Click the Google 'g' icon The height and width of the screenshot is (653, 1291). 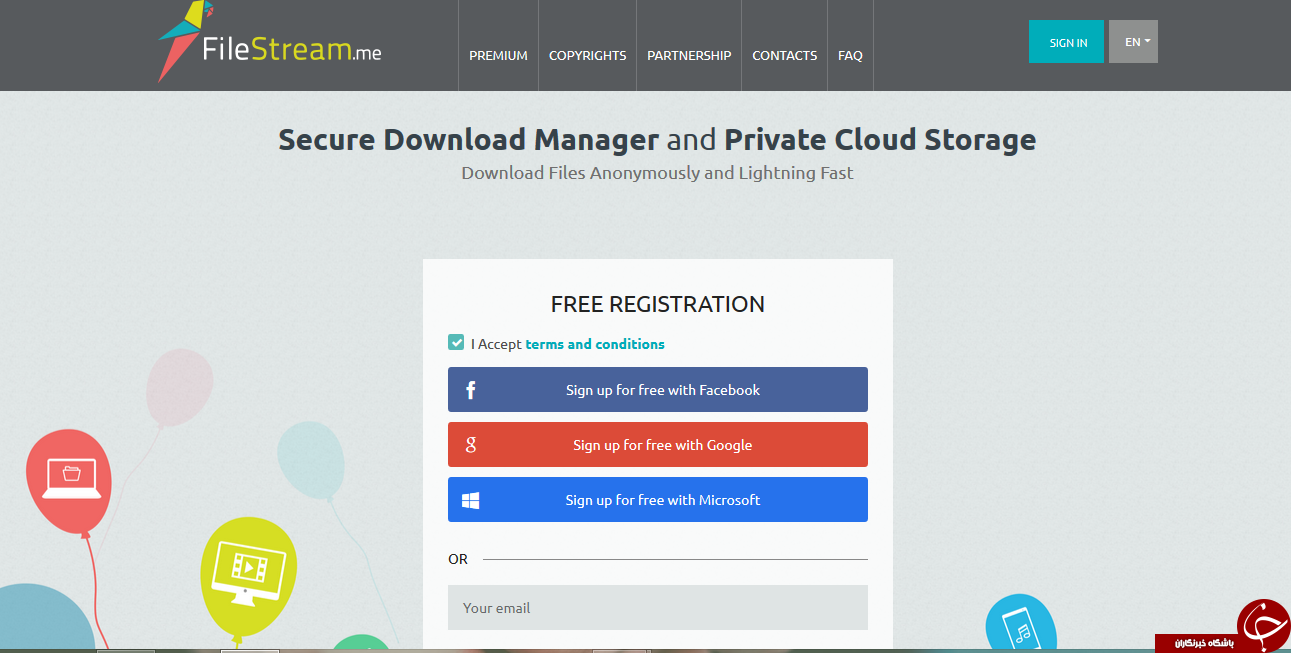pos(471,445)
